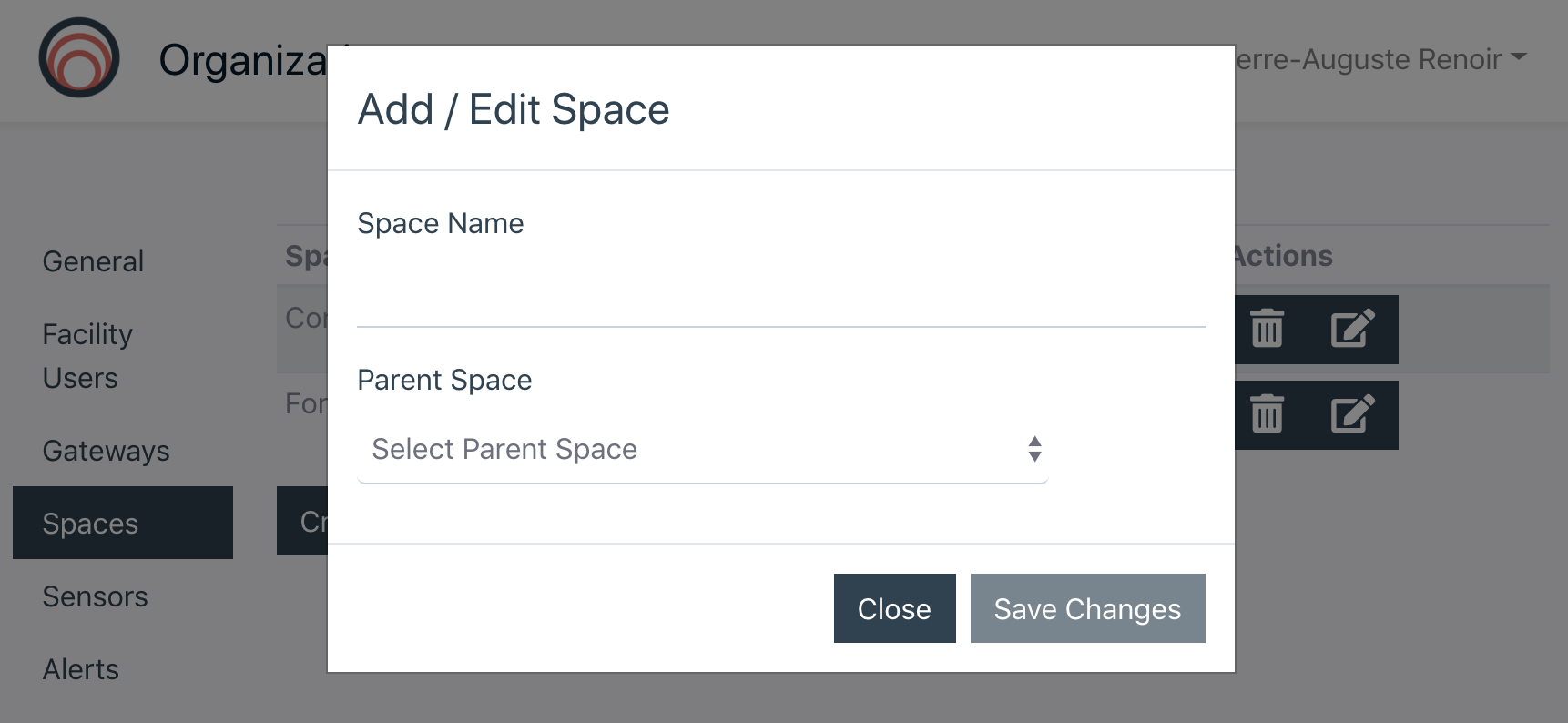Click the Organization header title
The width and height of the screenshot is (1568, 723).
click(243, 60)
